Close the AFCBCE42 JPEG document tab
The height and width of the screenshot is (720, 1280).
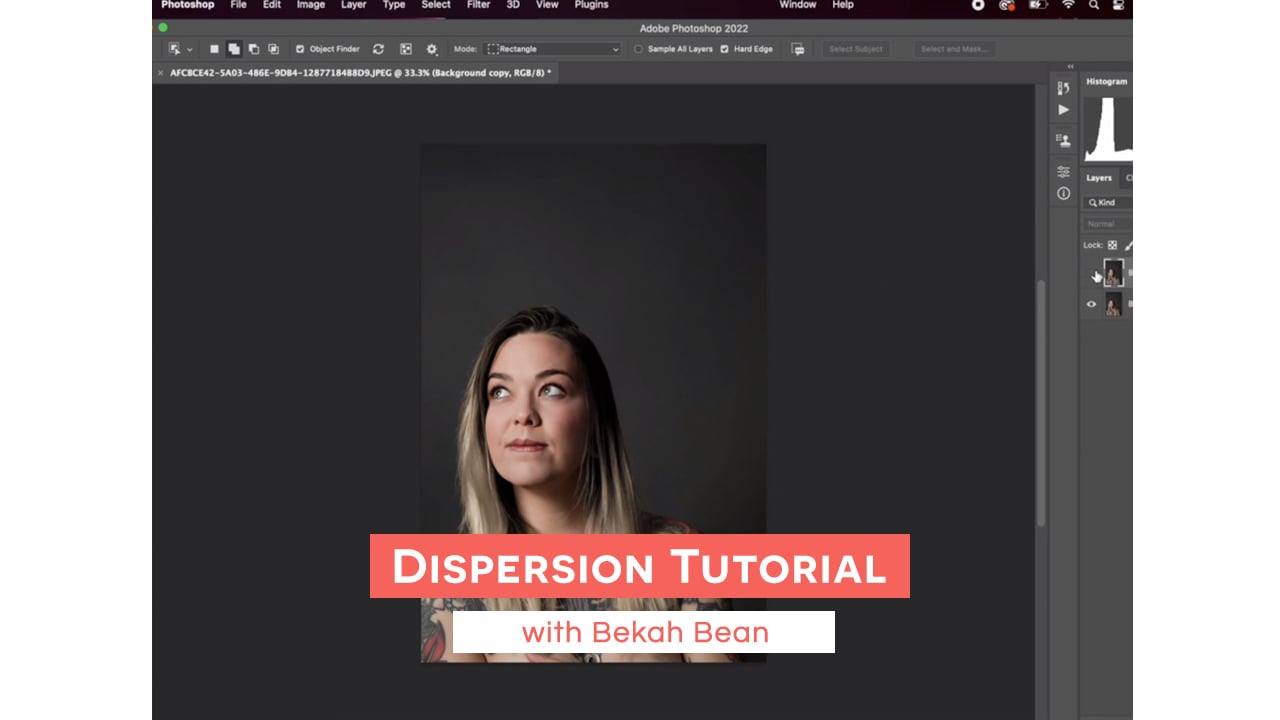pyautogui.click(x=161, y=73)
